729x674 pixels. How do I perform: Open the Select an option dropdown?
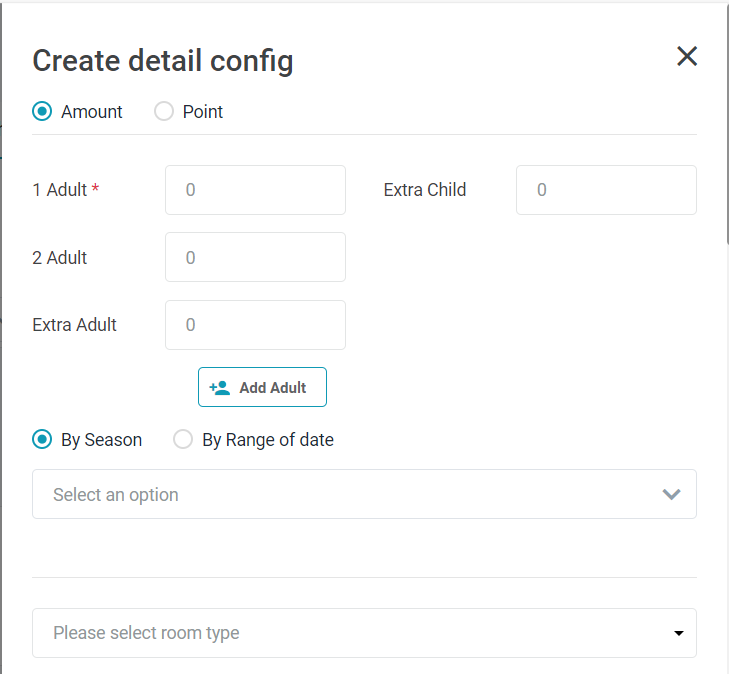[340, 495]
